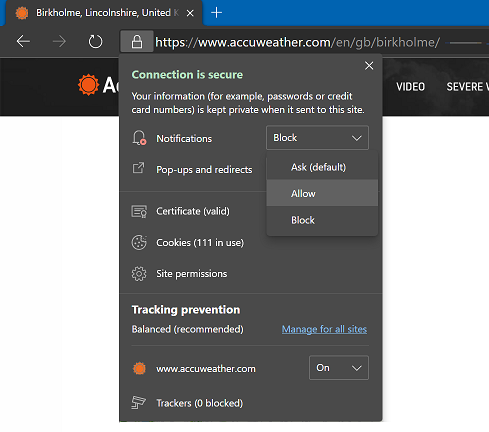This screenshot has height=432, width=489.
Task: Click the browser back arrow
Action: [x=23, y=42]
